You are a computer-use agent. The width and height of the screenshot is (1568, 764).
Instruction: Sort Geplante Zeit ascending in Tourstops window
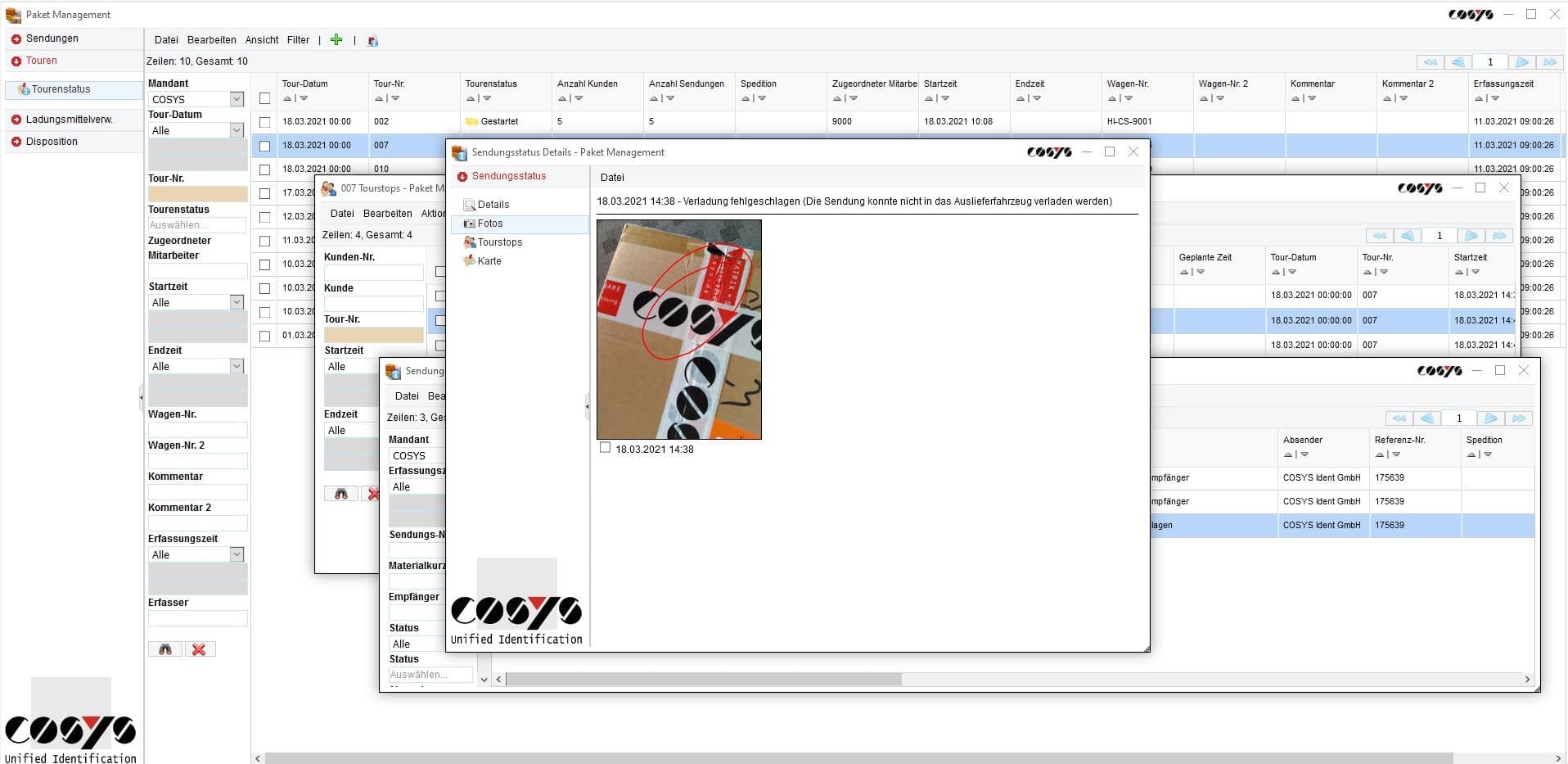(1184, 272)
